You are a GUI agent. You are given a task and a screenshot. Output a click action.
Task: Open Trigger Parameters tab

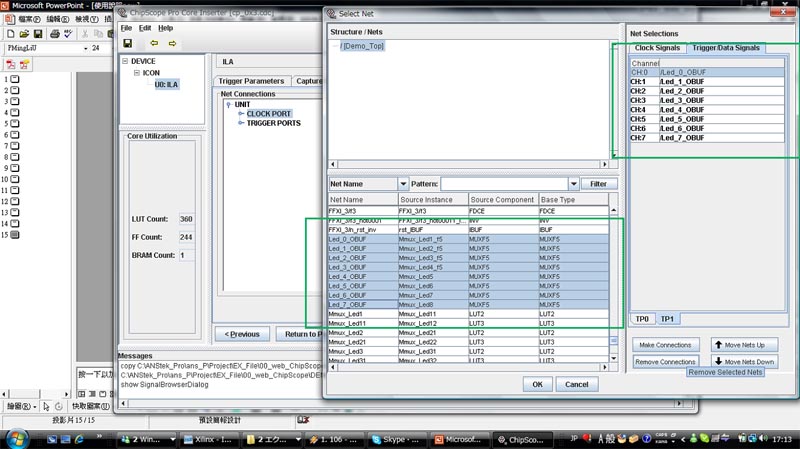(251, 81)
